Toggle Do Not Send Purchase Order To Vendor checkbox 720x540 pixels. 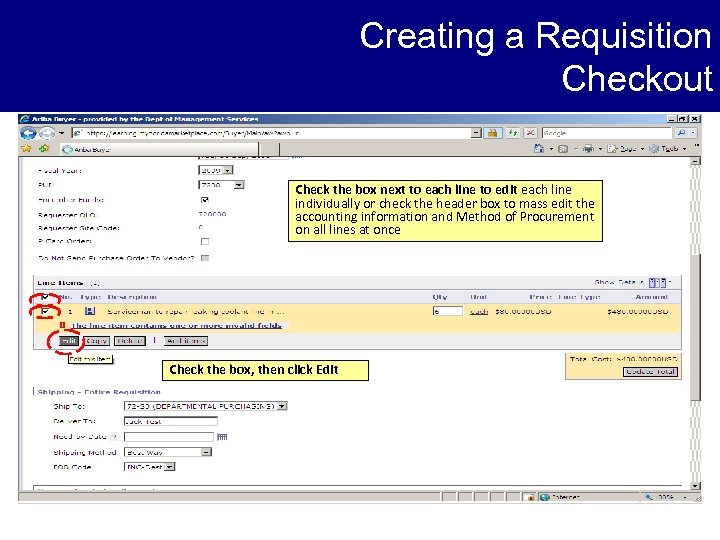click(x=205, y=258)
